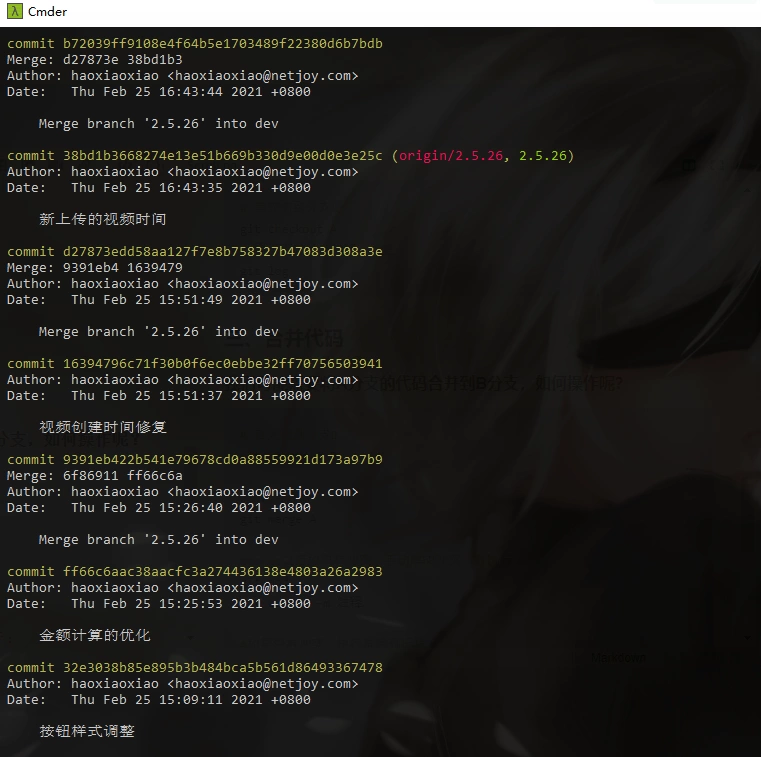Click commit message 金额计算的优化

pyautogui.click(x=95, y=636)
